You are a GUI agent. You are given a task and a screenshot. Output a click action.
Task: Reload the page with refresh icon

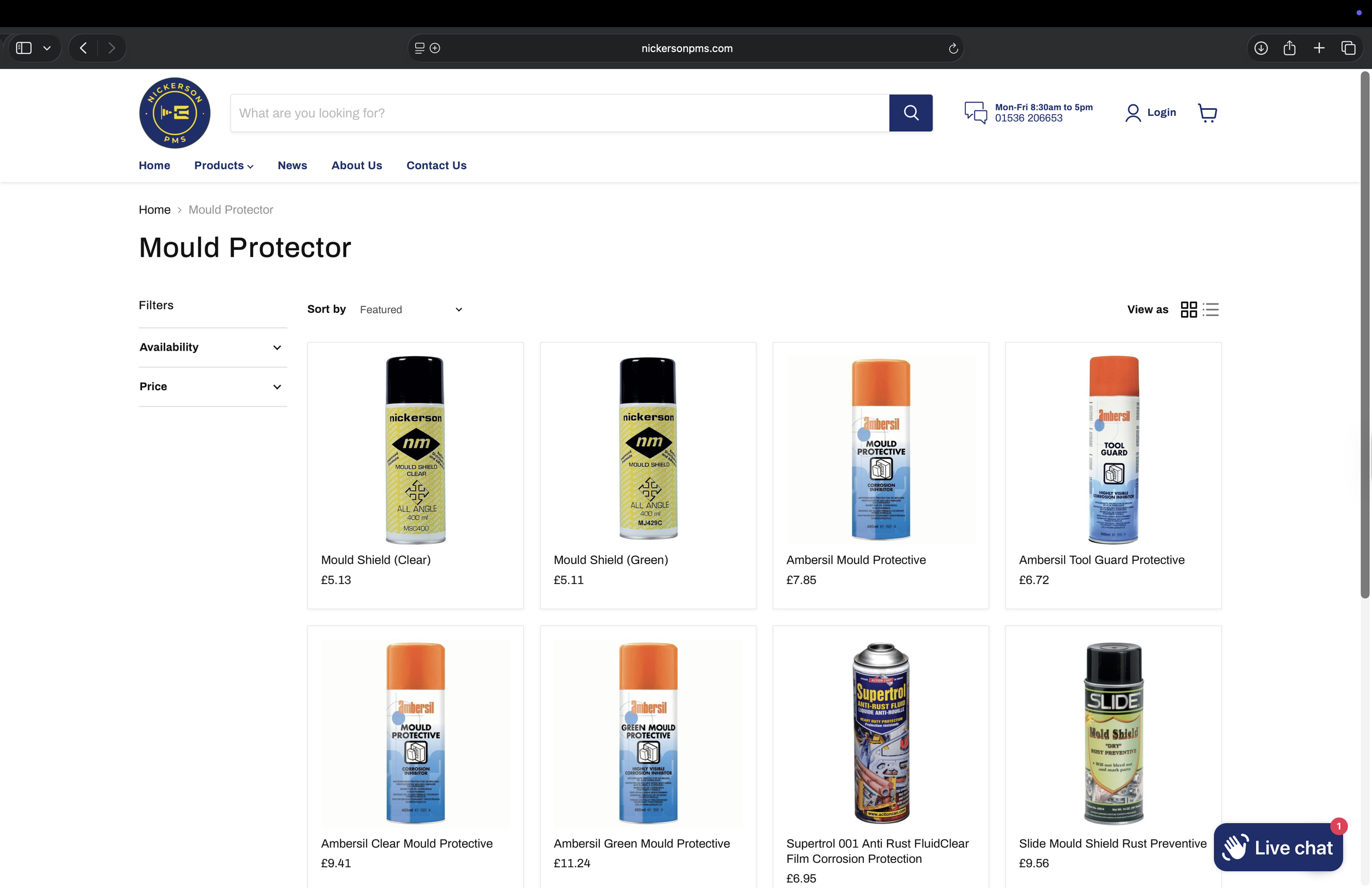pyautogui.click(x=953, y=48)
